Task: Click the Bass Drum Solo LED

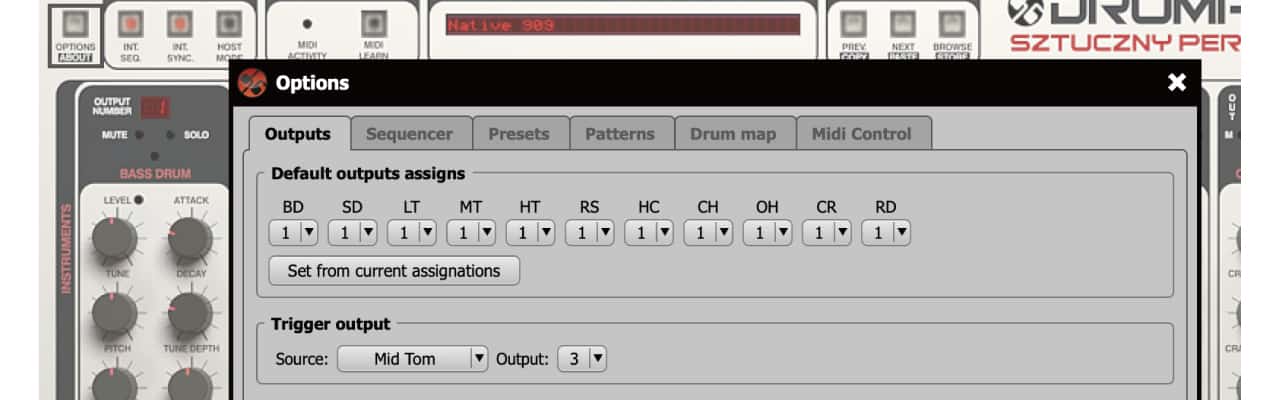Action: (171, 134)
